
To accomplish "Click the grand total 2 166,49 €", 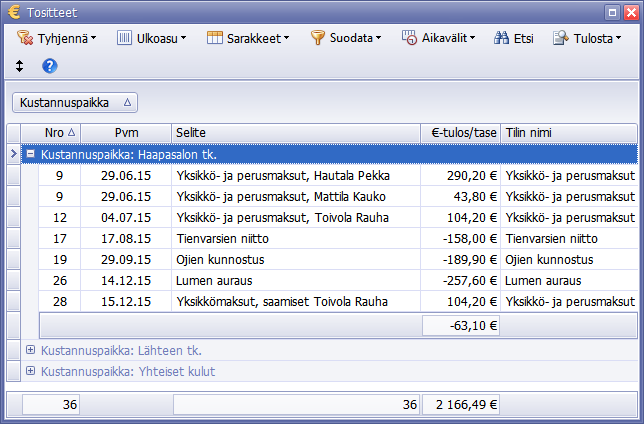I will (461, 405).
